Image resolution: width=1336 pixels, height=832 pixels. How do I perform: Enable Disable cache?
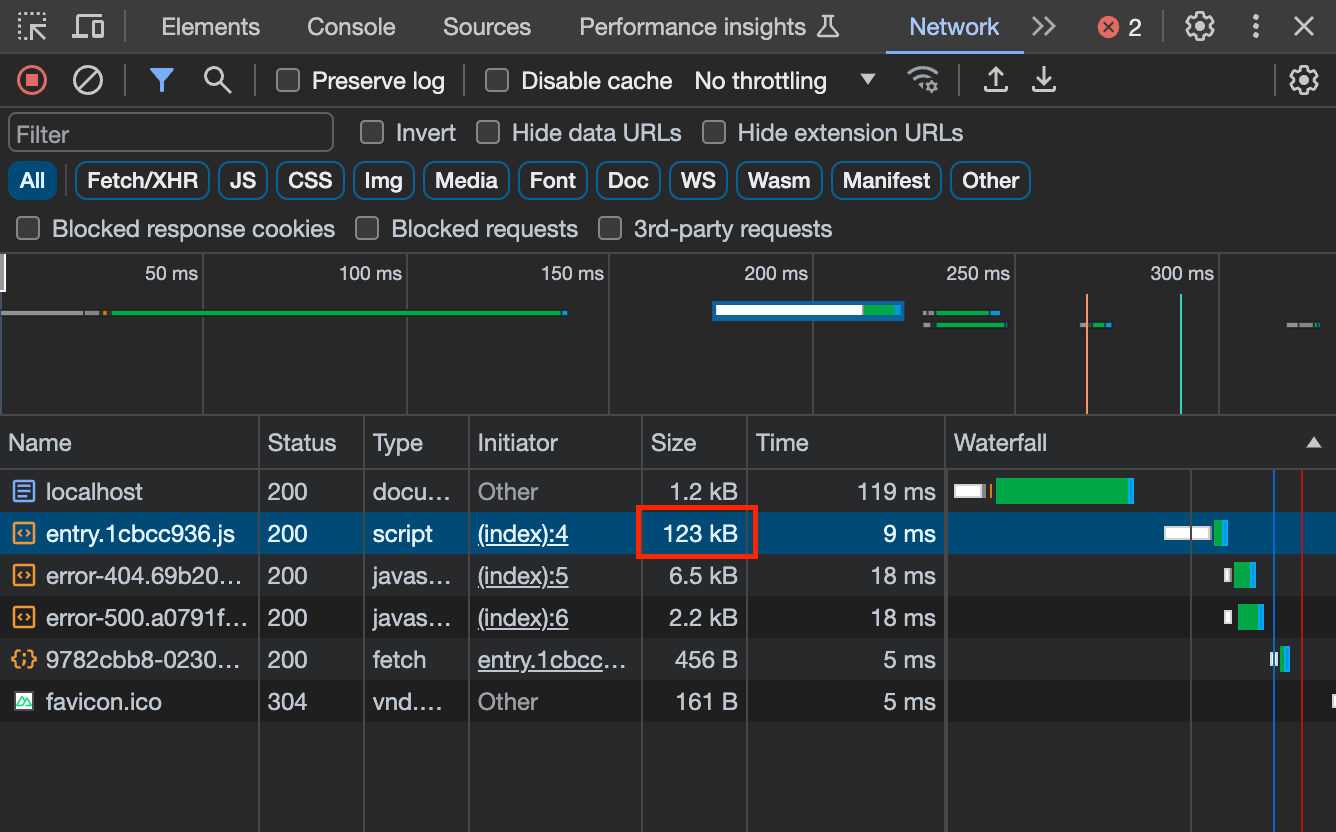tap(497, 80)
